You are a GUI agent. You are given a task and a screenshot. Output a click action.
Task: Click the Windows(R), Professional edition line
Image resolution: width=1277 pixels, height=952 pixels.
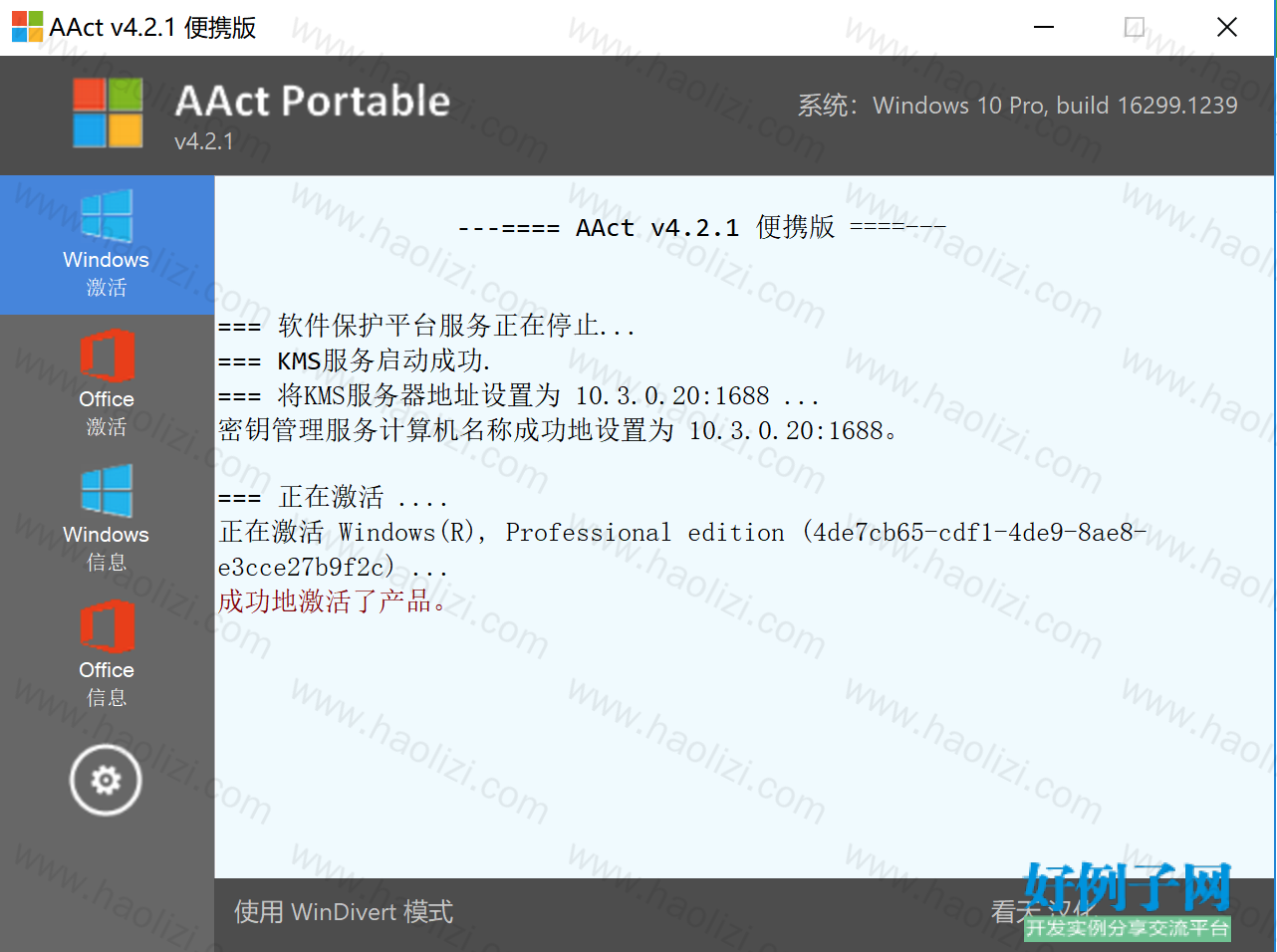click(682, 533)
